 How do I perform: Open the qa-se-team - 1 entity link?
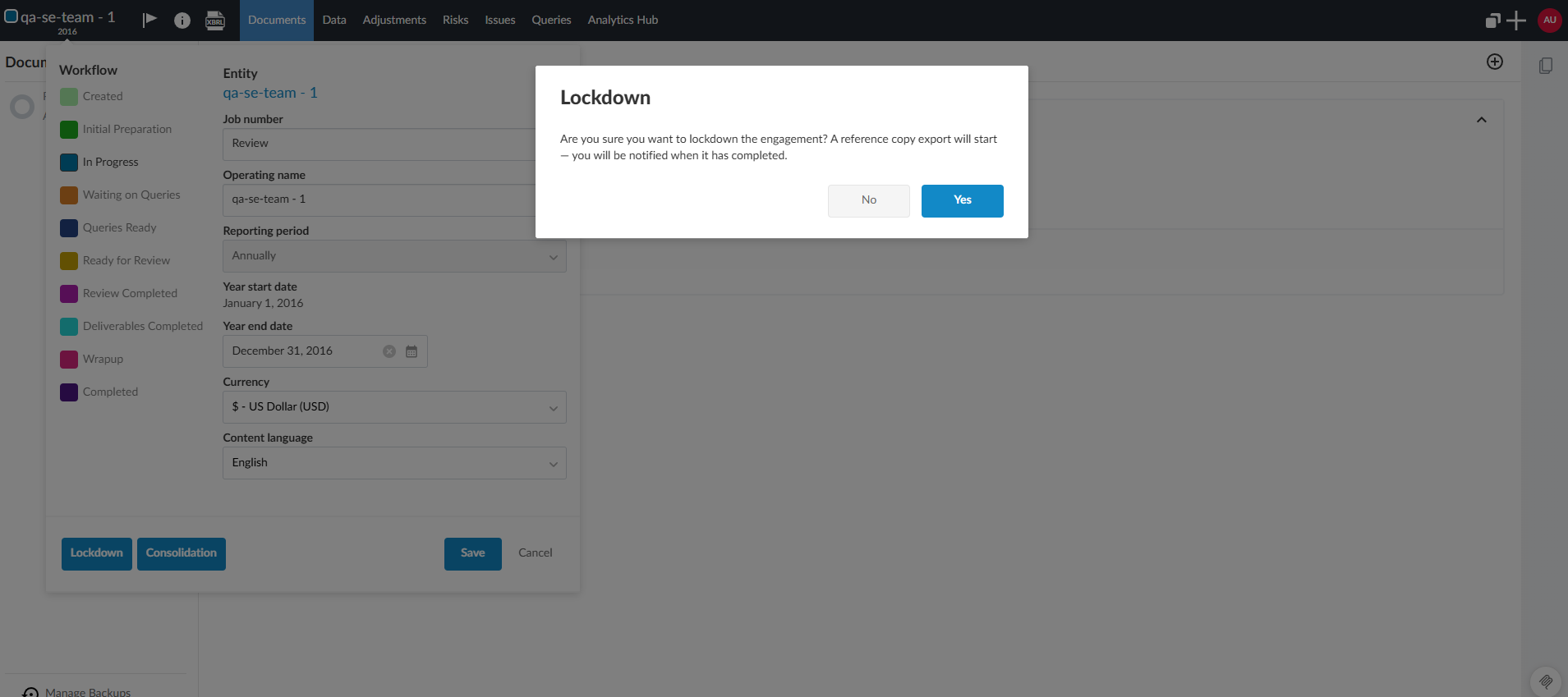(270, 94)
